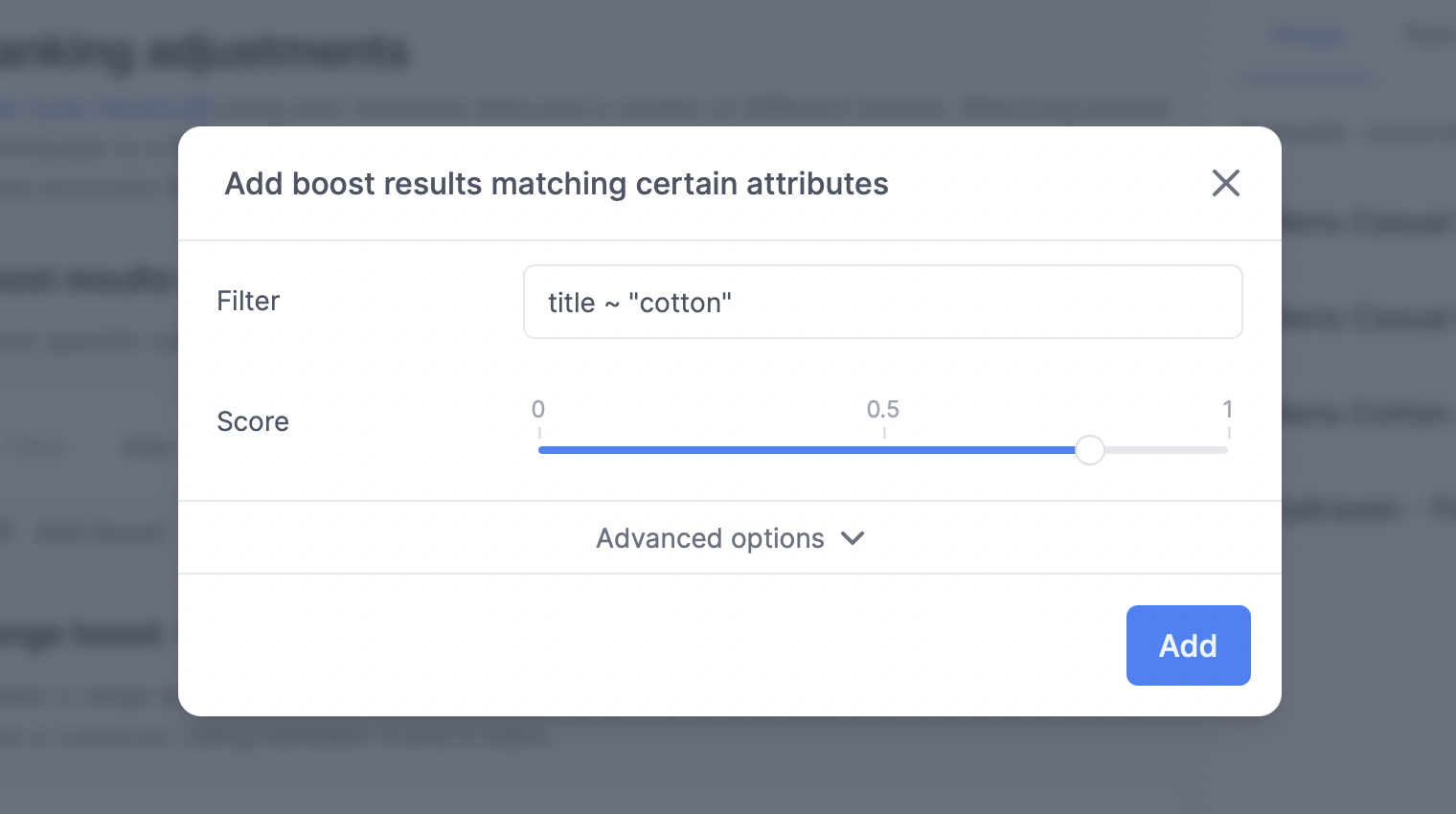Click the Score slider's blue filled track
Viewport: 1456px width, 814px height.
[807, 450]
